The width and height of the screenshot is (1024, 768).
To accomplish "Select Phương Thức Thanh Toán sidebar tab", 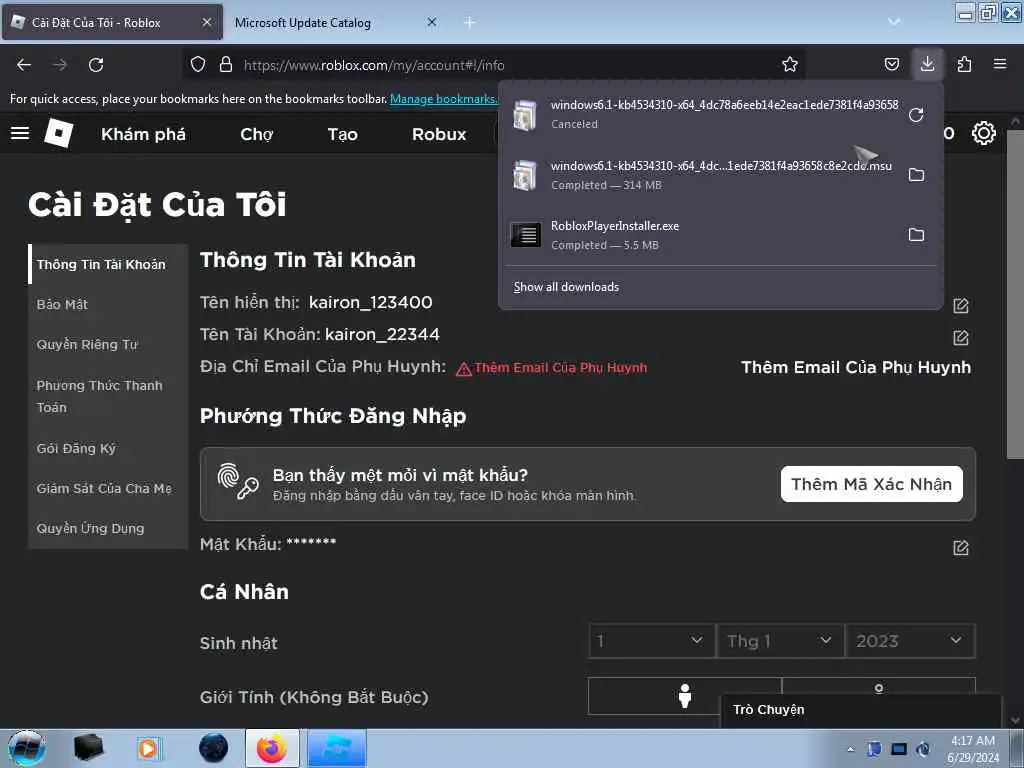I will [x=108, y=396].
